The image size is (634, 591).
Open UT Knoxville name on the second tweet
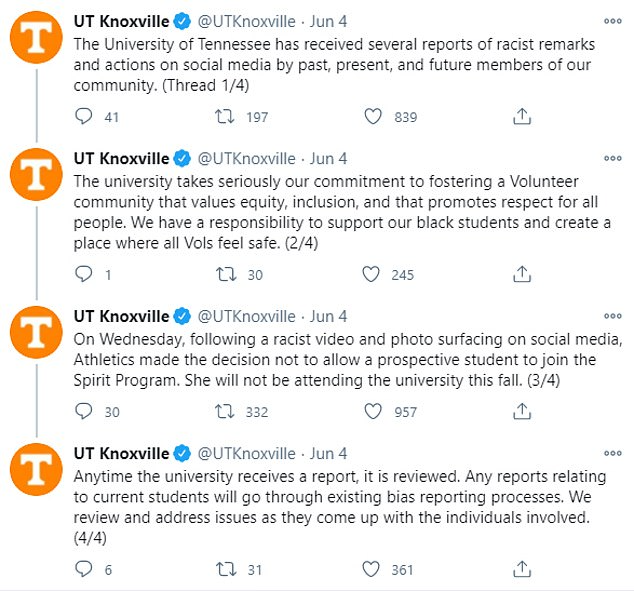click(x=121, y=158)
